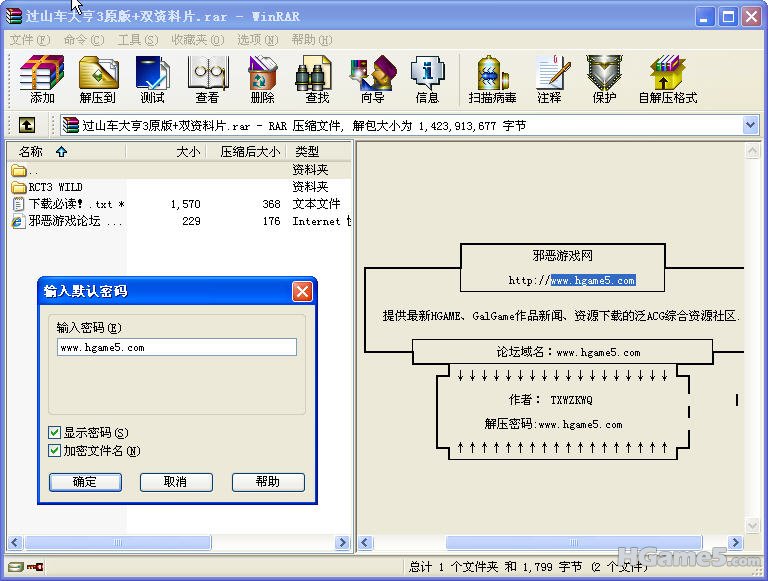Click comment pane scroll right arrow
This screenshot has width=768, height=581.
pos(735,542)
